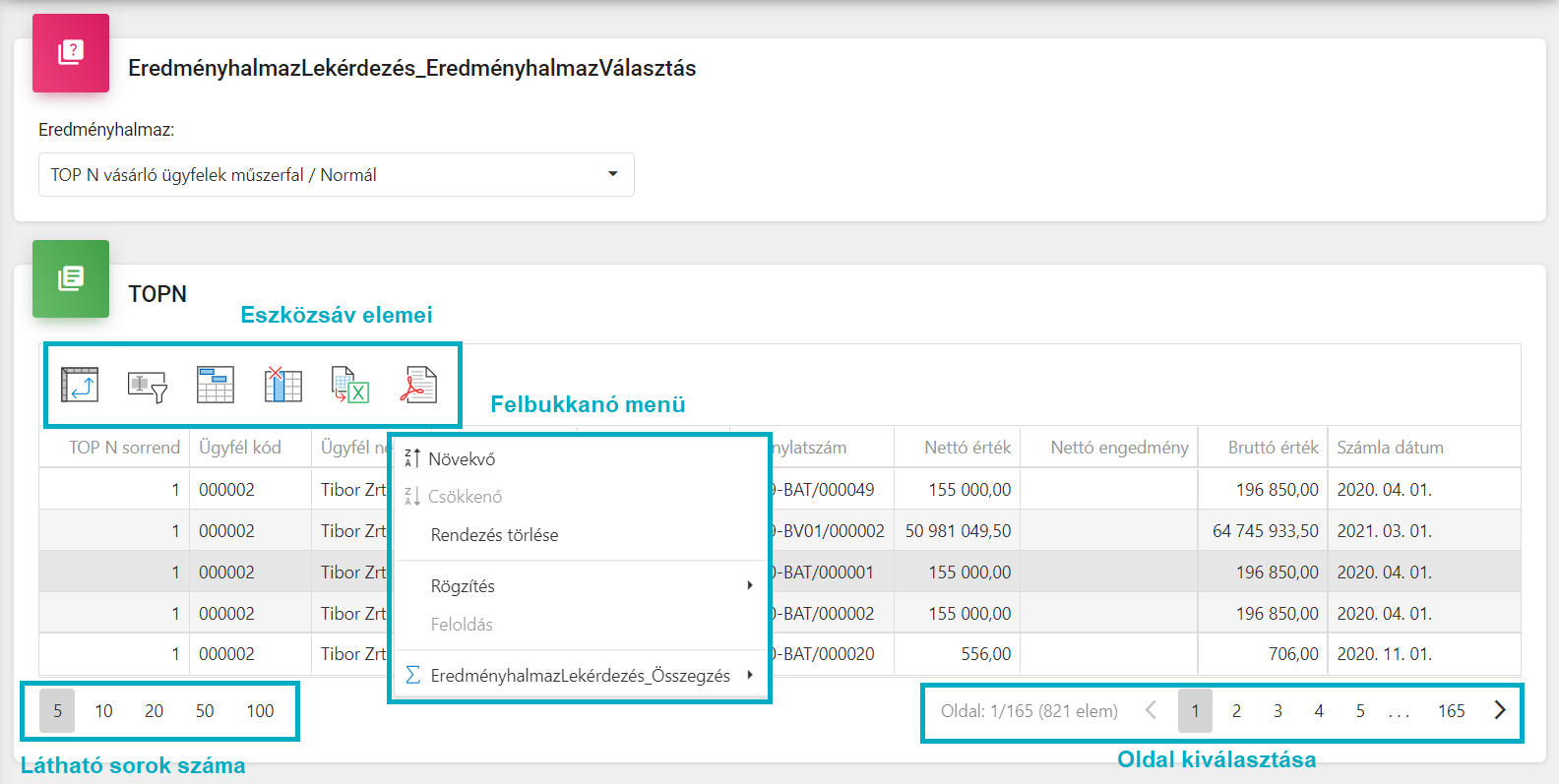
Task: Set visible rows to 100
Action: pyautogui.click(x=260, y=710)
